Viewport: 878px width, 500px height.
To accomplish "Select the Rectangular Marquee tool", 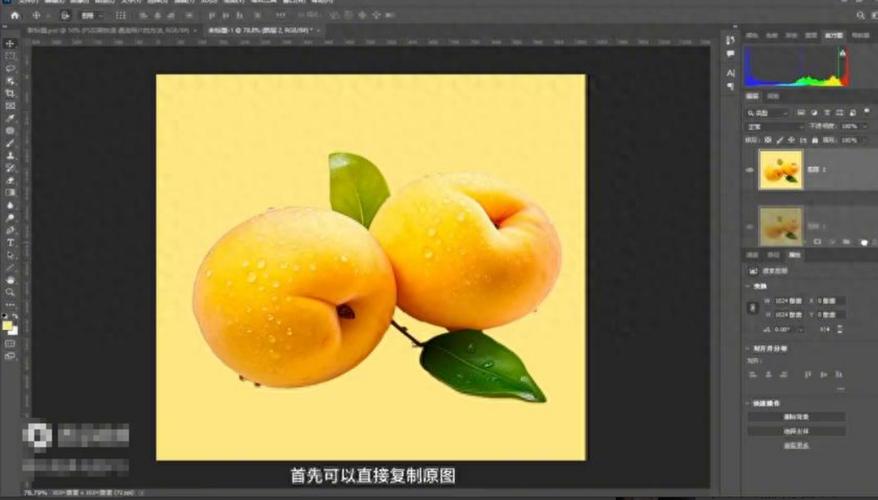I will click(x=10, y=56).
